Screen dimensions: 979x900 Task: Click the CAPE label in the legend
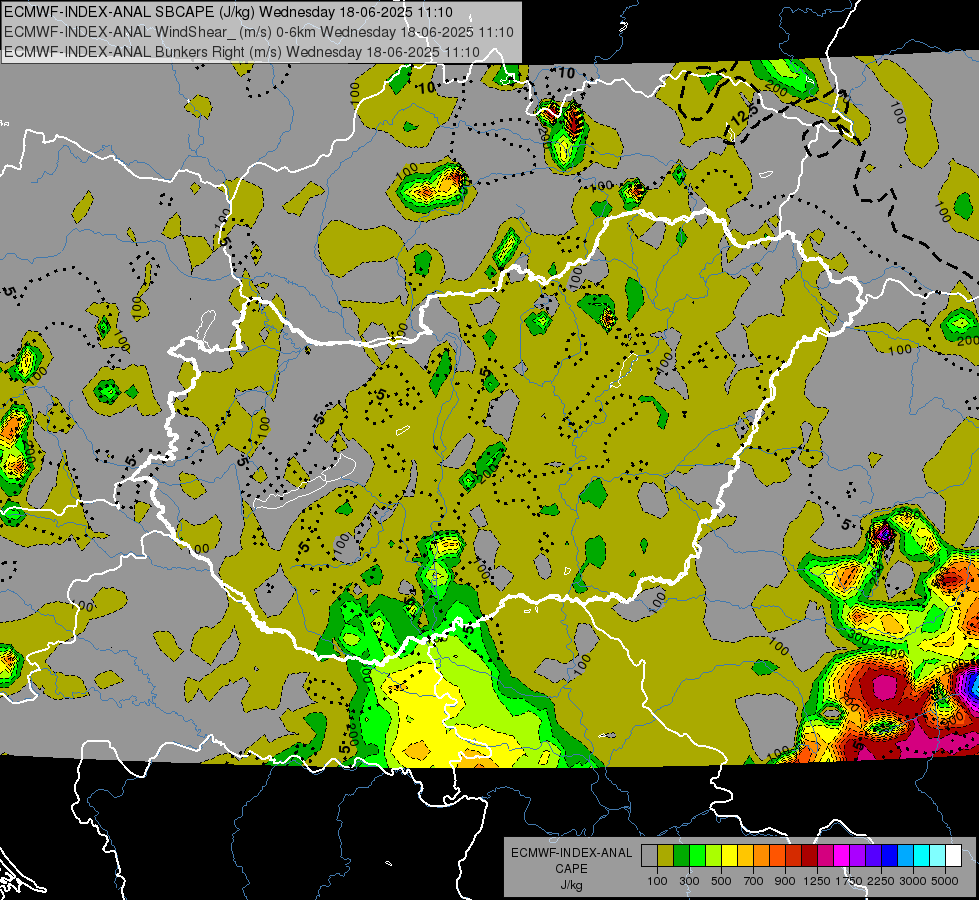pyautogui.click(x=571, y=869)
